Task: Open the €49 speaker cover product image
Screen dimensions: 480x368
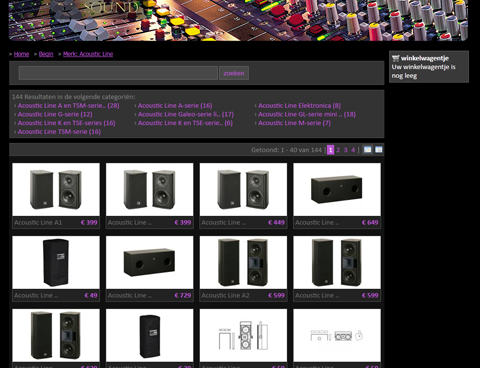Action: 56,262
